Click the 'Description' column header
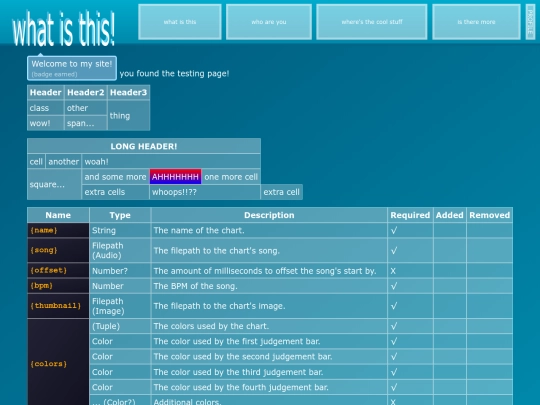Screen dimensions: 540x405 click(269, 215)
